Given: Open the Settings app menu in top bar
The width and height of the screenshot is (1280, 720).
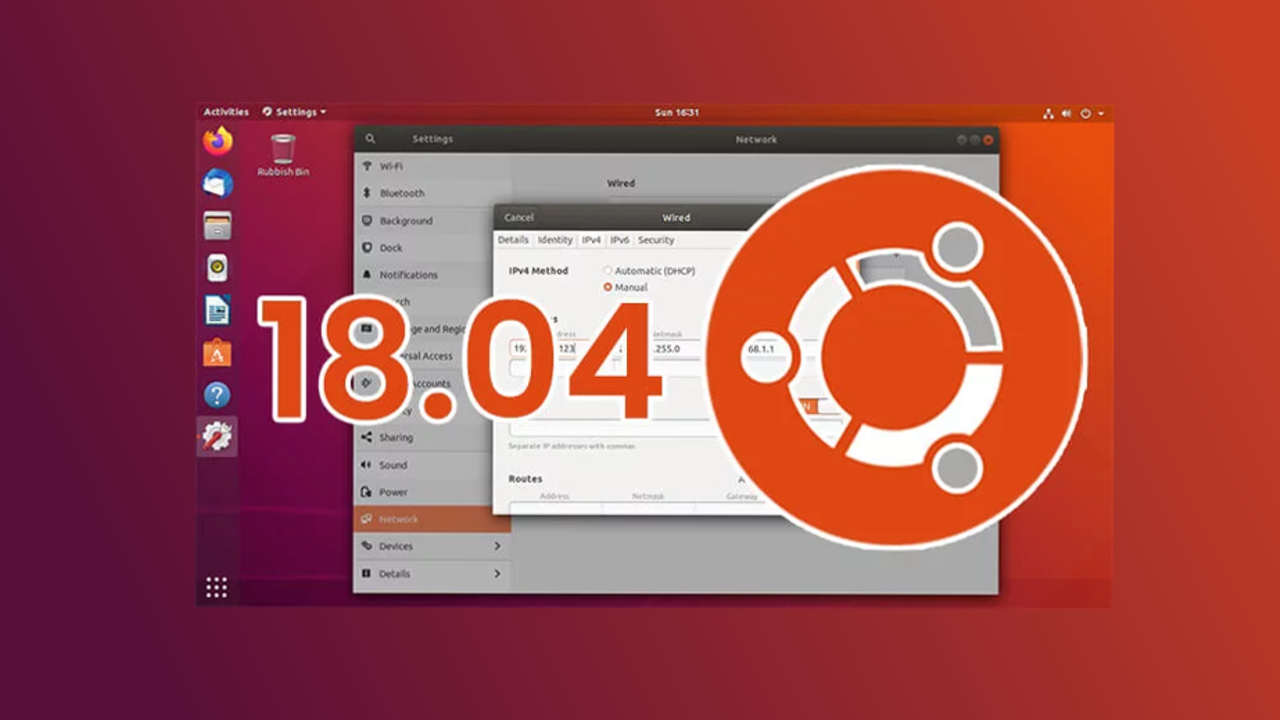Looking at the screenshot, I should coord(294,112).
